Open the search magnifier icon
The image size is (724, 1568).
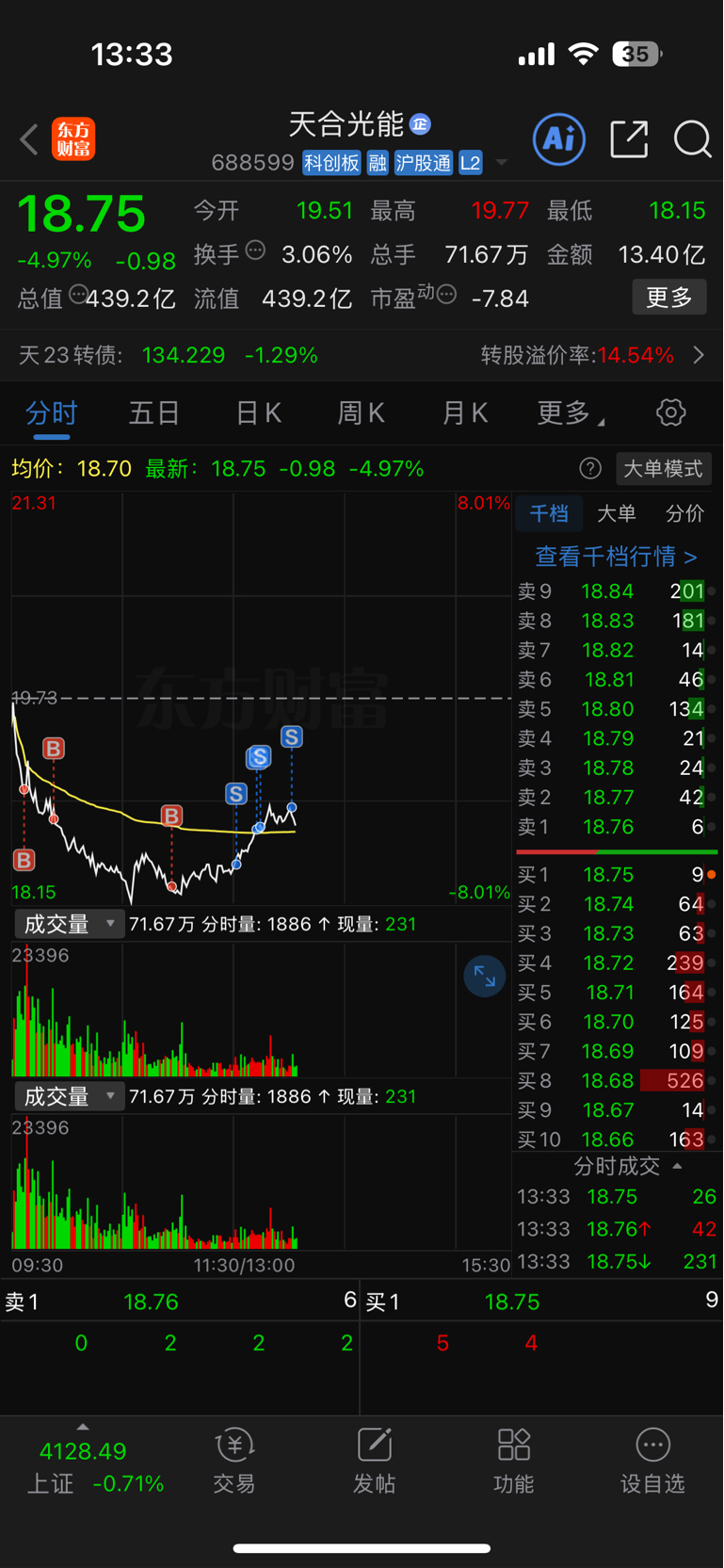click(692, 139)
